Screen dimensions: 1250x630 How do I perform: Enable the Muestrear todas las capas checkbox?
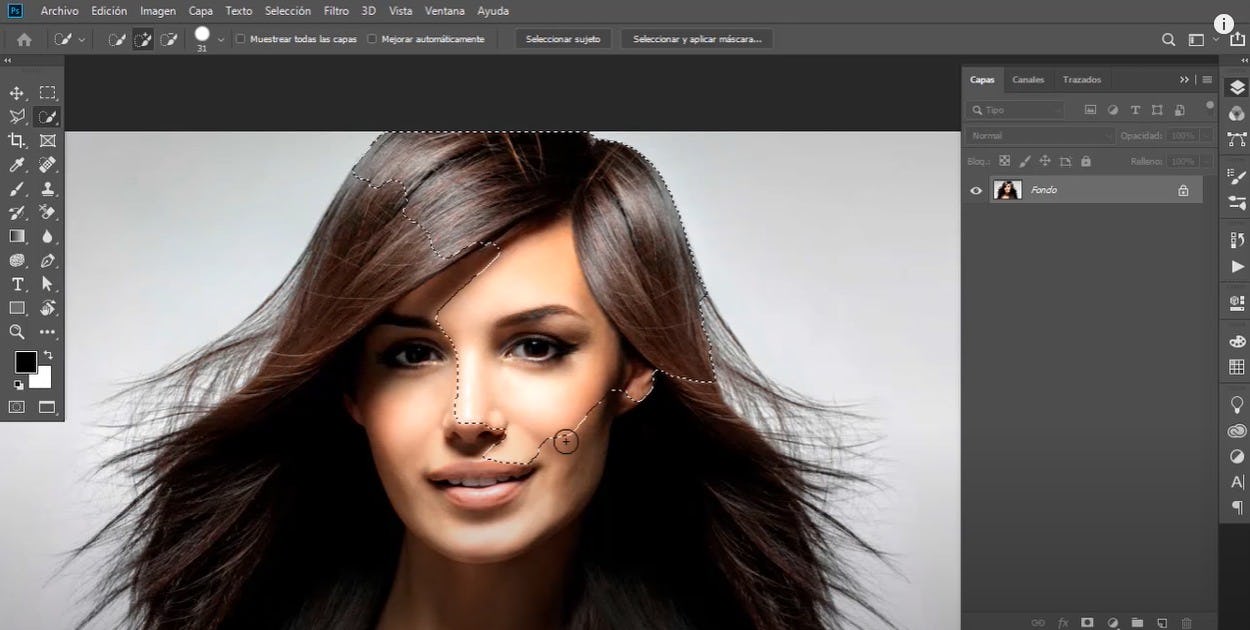click(239, 39)
